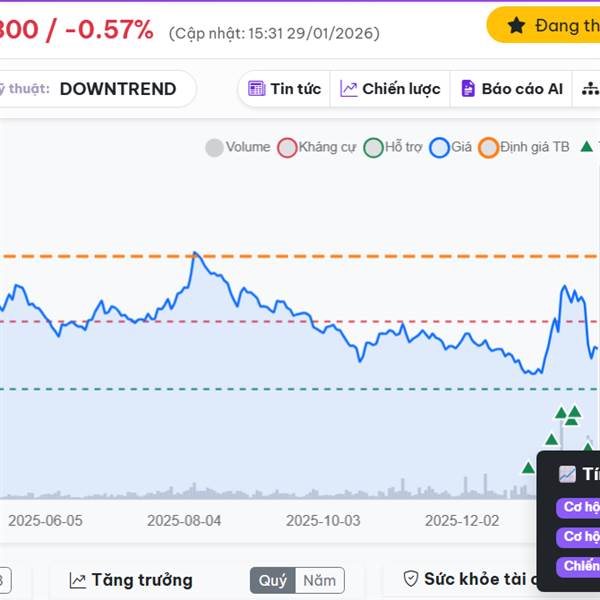Toggle the Hỗ trợ support line legend
The height and width of the screenshot is (600, 600).
click(x=394, y=147)
